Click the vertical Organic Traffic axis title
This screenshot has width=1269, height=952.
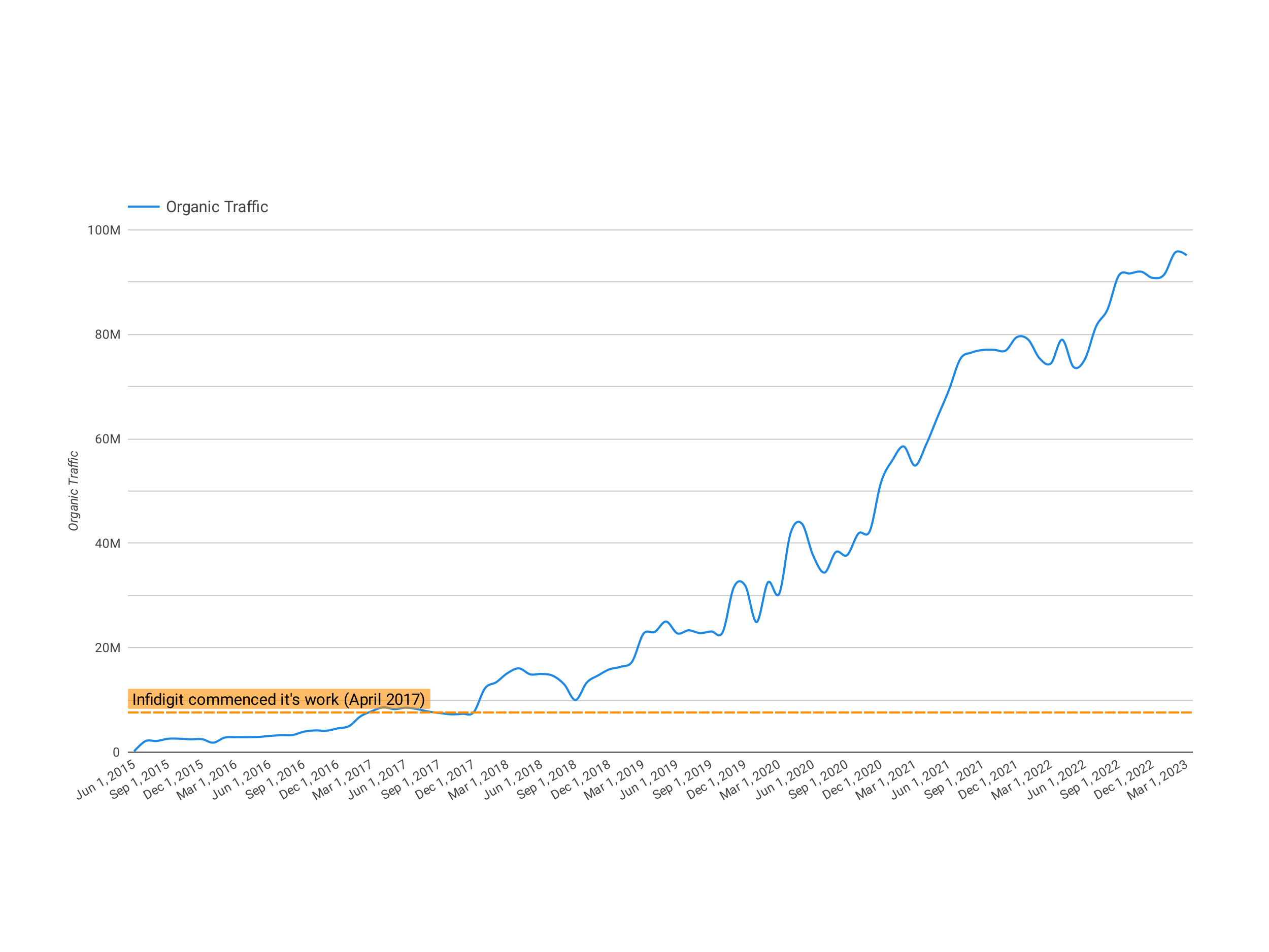pyautogui.click(x=74, y=491)
